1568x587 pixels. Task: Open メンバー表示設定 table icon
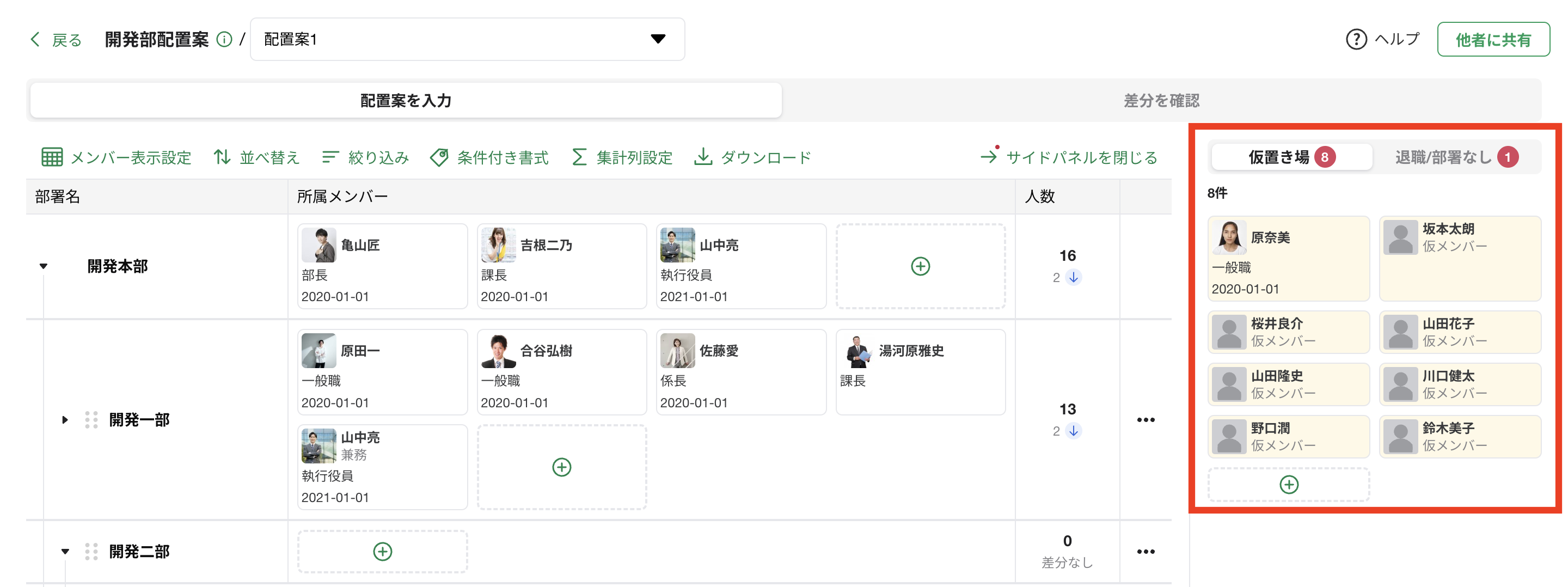52,157
